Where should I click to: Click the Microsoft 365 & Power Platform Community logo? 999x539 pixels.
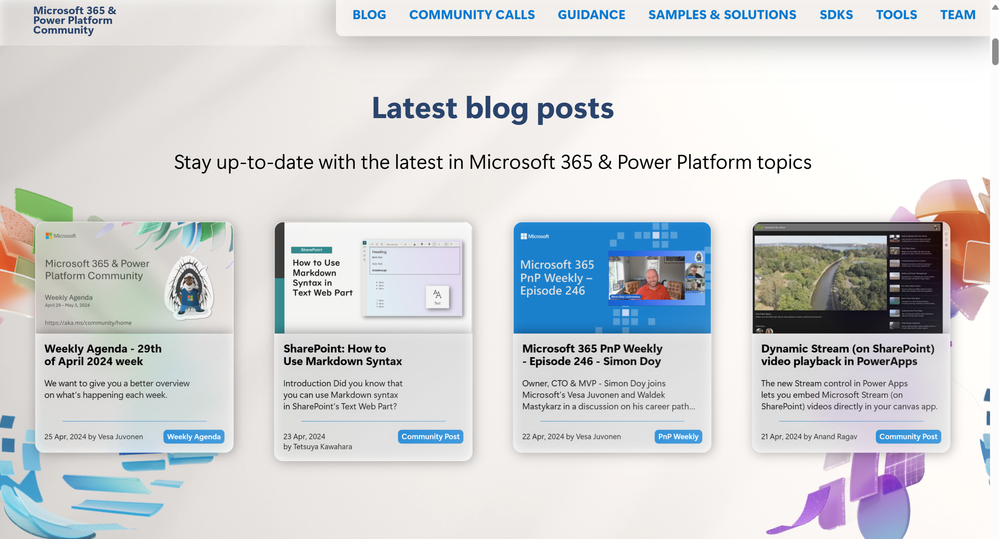75,20
